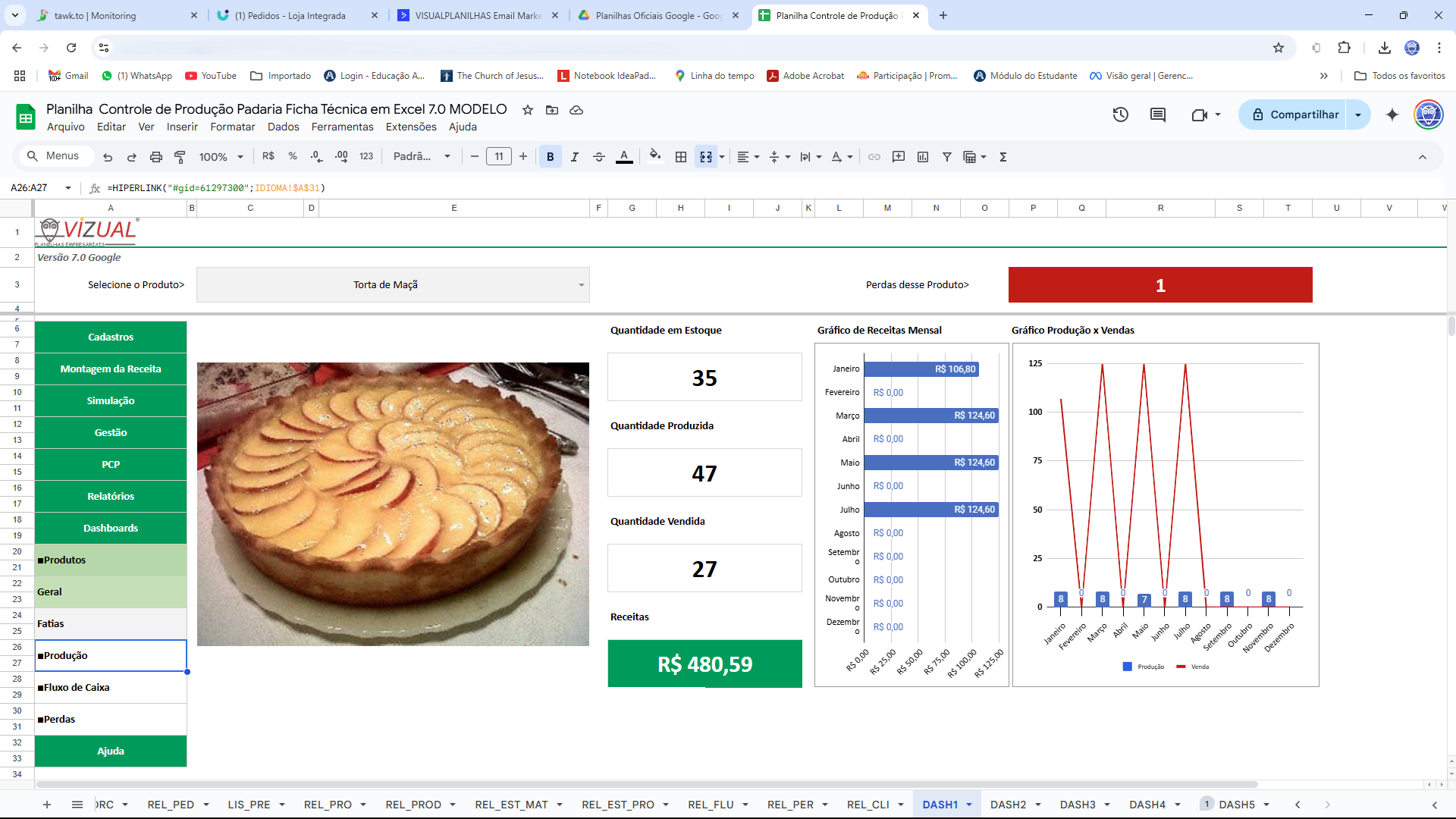Toggle bold formatting button

[551, 157]
